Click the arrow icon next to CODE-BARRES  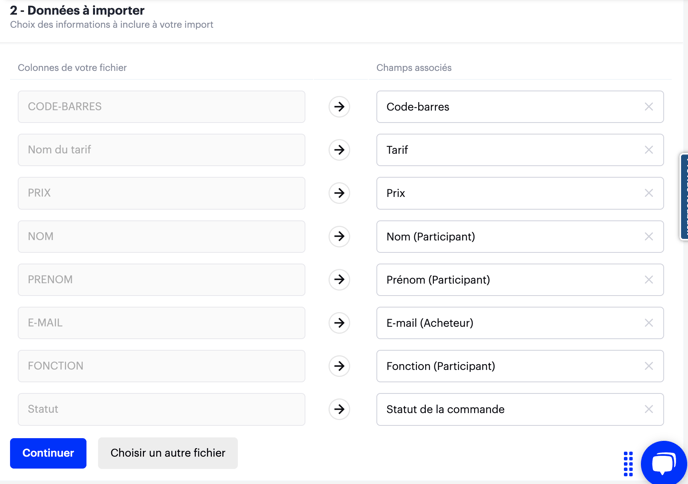pos(339,107)
